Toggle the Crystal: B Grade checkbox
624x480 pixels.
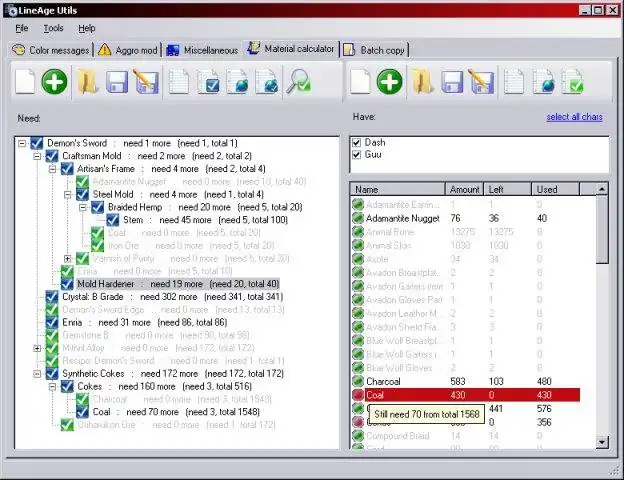click(52, 297)
